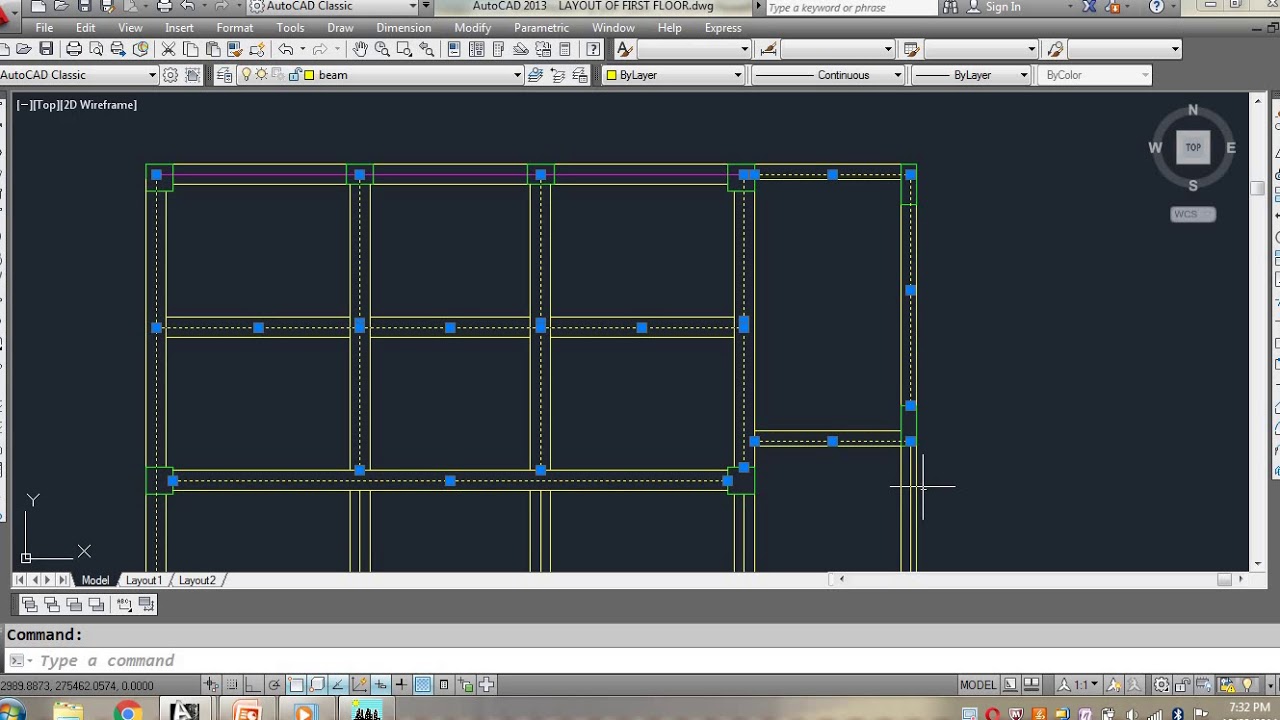Toggle Polar Tracking in the status bar

[274, 685]
